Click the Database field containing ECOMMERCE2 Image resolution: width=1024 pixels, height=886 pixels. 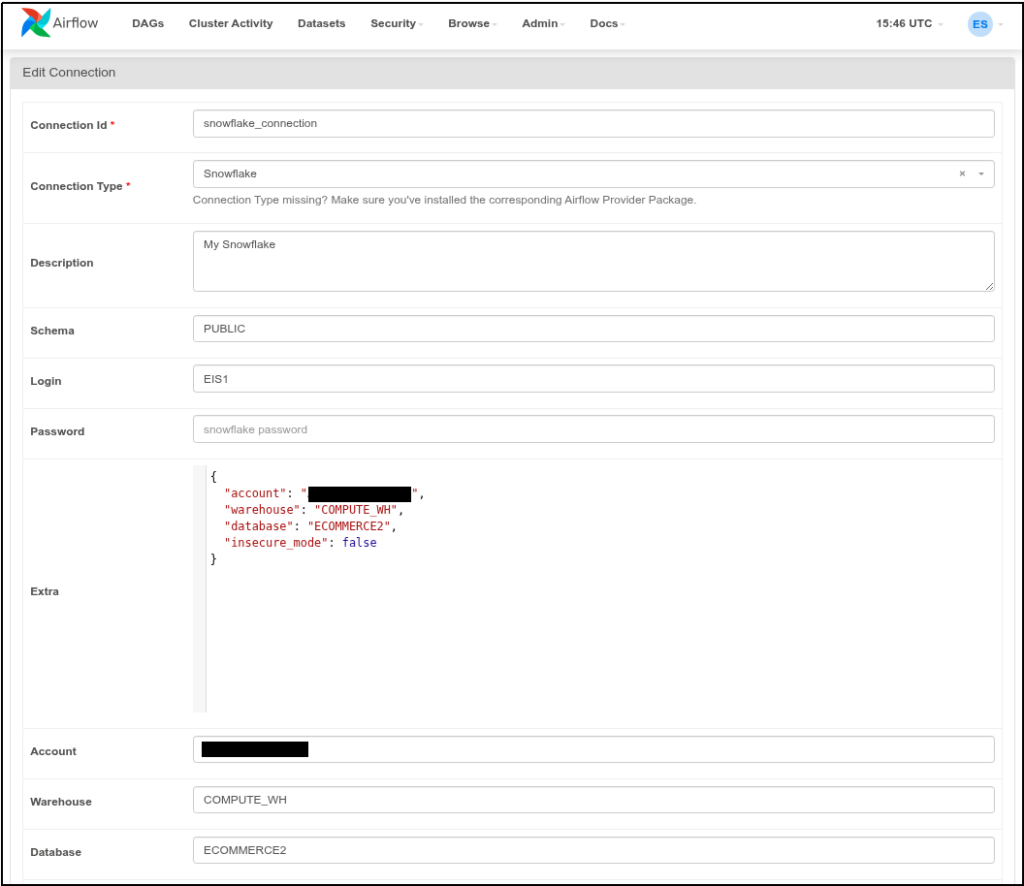(x=594, y=850)
